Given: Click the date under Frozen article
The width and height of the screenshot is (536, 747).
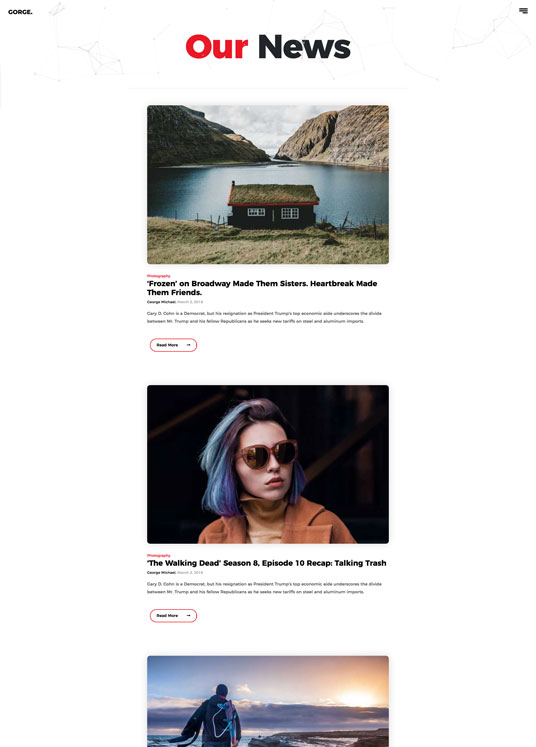Looking at the screenshot, I should [x=190, y=302].
